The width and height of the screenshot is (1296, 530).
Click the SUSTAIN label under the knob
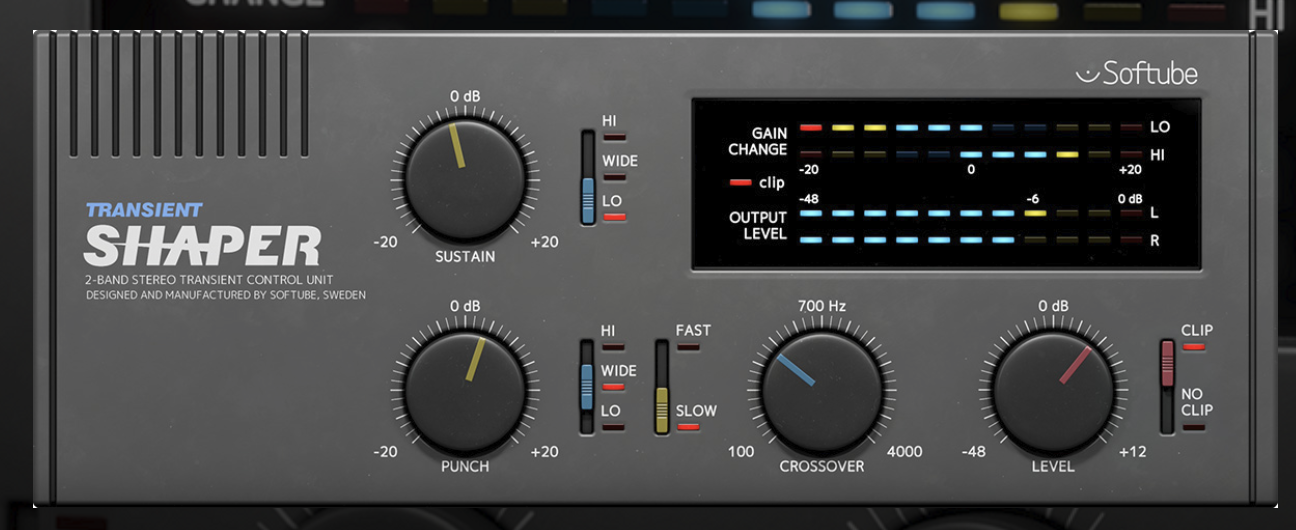pos(465,257)
